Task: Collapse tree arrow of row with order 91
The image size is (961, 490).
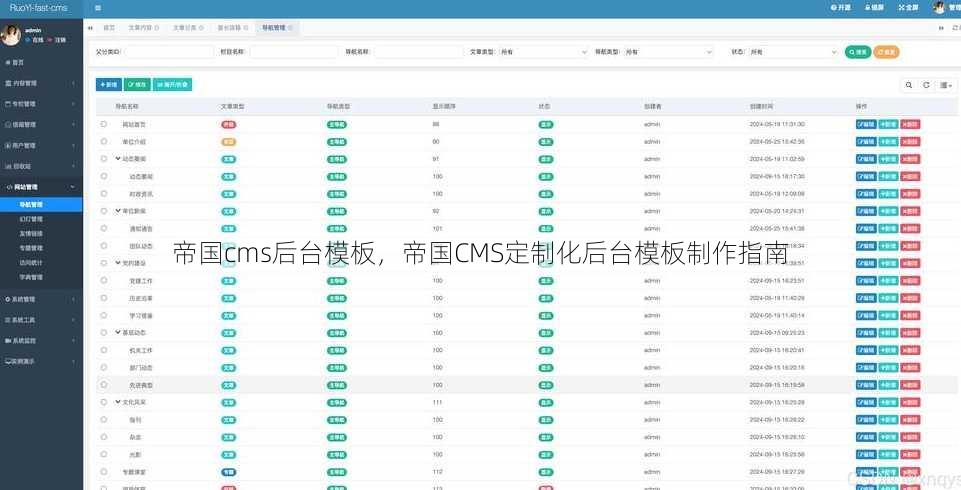Action: 118,159
